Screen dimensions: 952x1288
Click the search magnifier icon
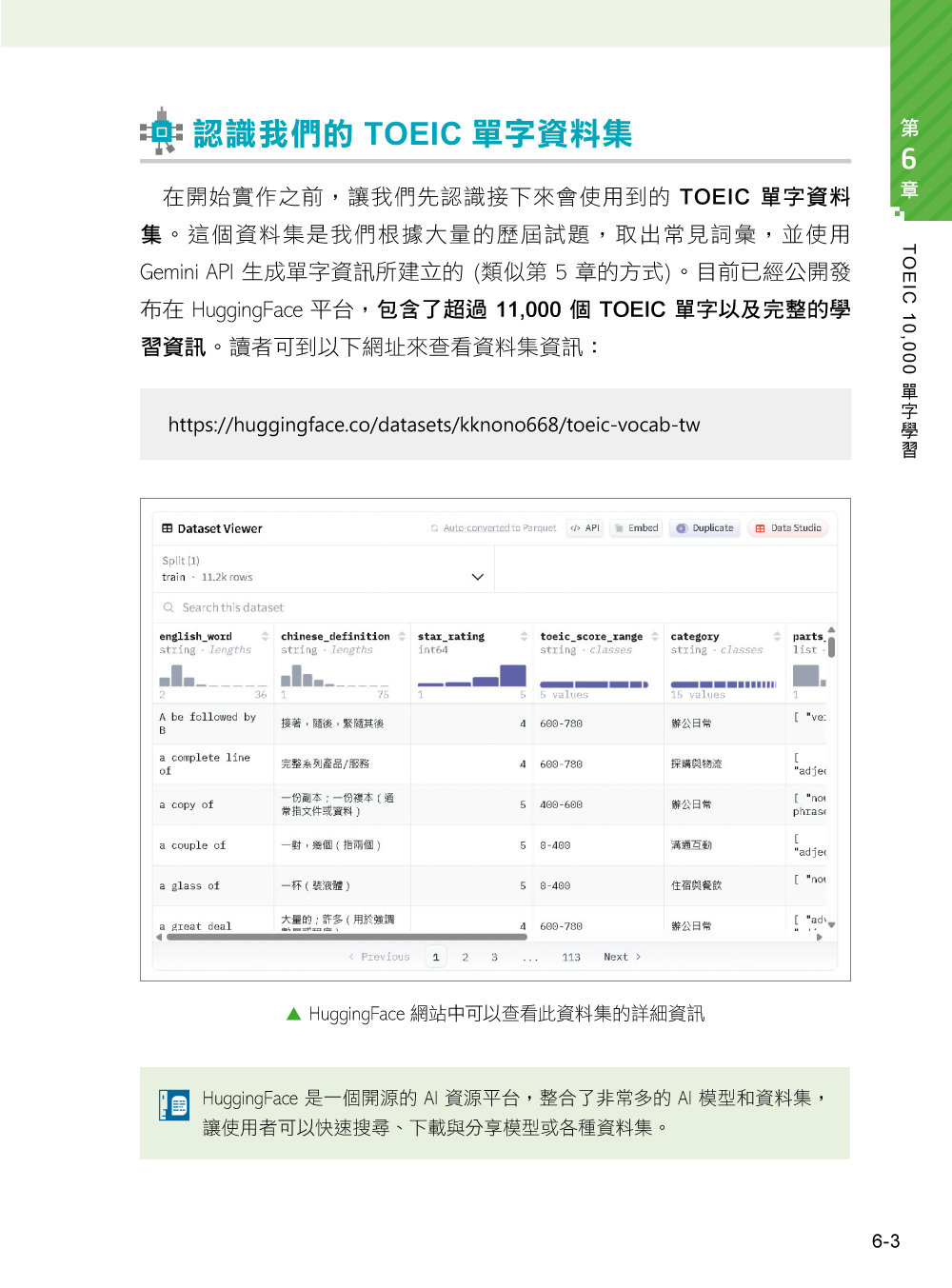tap(169, 607)
